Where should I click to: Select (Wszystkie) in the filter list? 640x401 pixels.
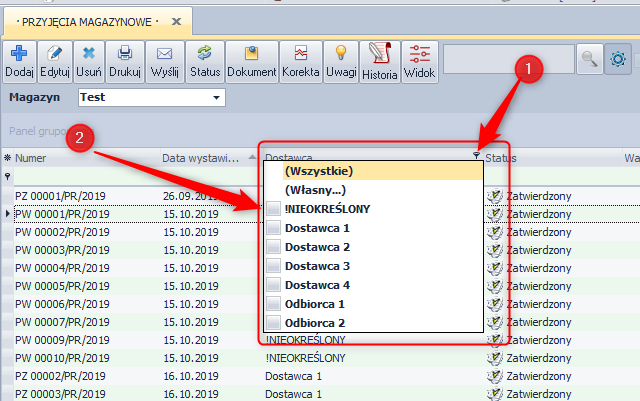pos(319,171)
